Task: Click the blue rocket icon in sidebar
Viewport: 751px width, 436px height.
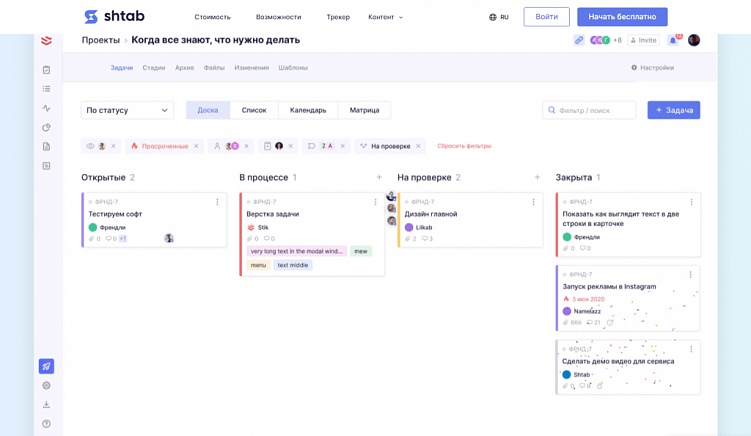Action: [x=46, y=367]
